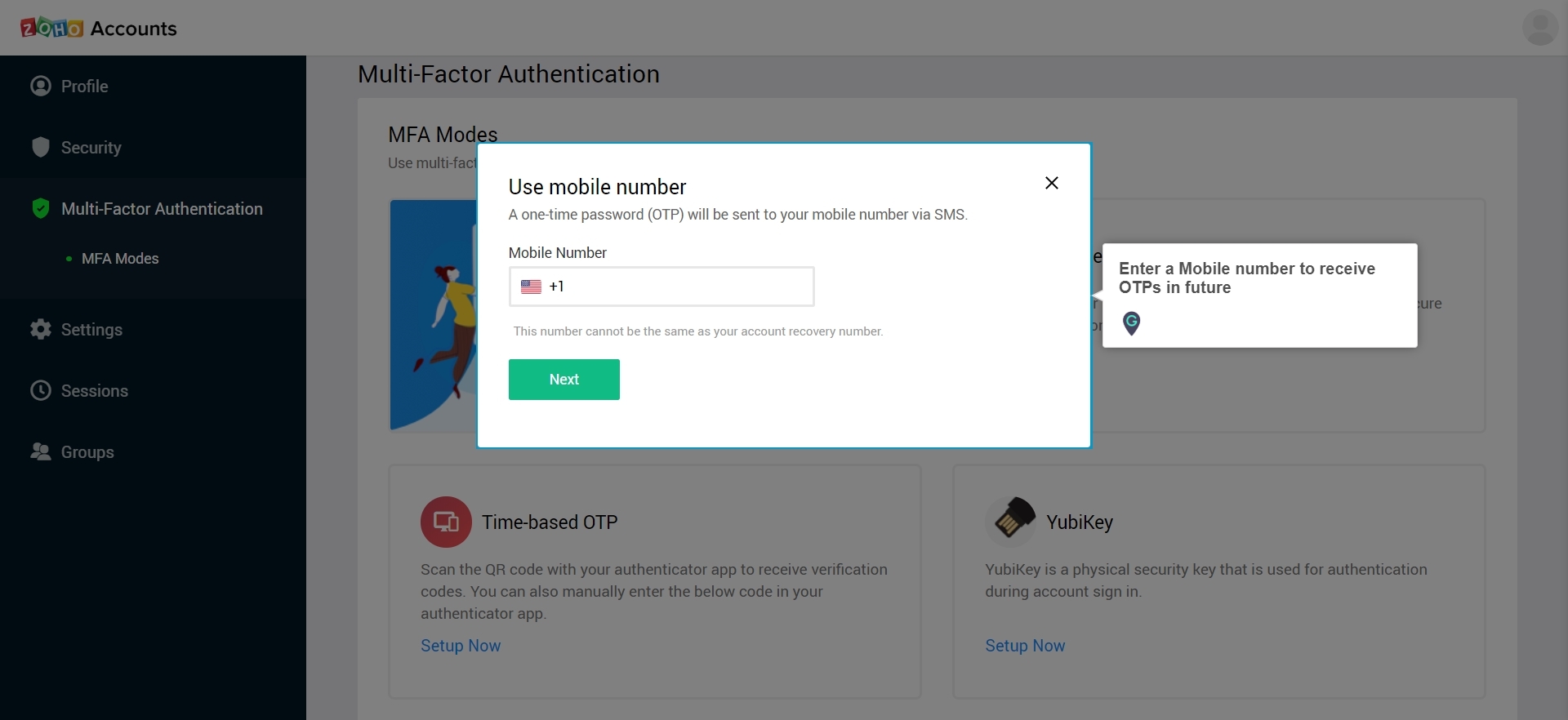The width and height of the screenshot is (1568, 720).
Task: Click Setup Now under YubiKey
Action: tap(1025, 646)
